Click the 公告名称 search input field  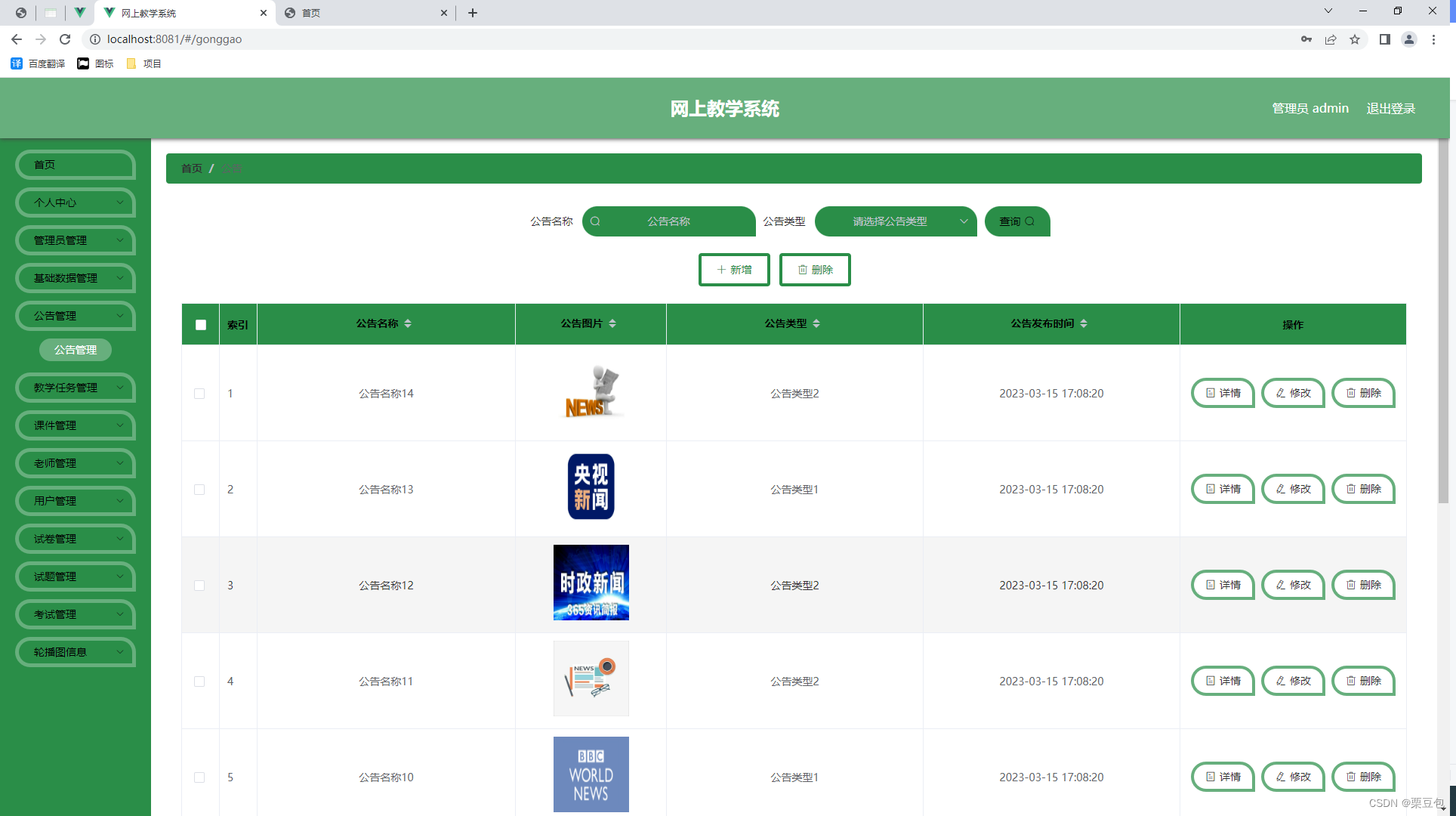click(x=669, y=221)
